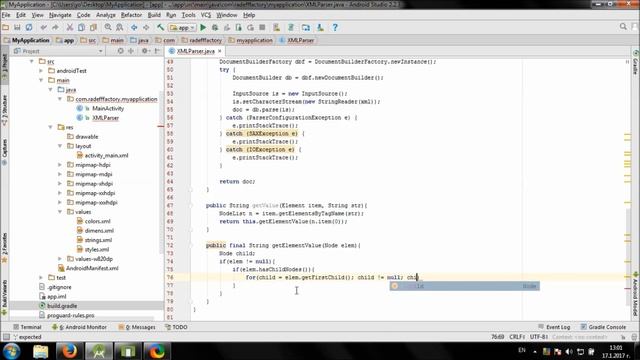Screen dimensions: 640x360
Task: Collapse the res folder node
Action: pos(51,127)
